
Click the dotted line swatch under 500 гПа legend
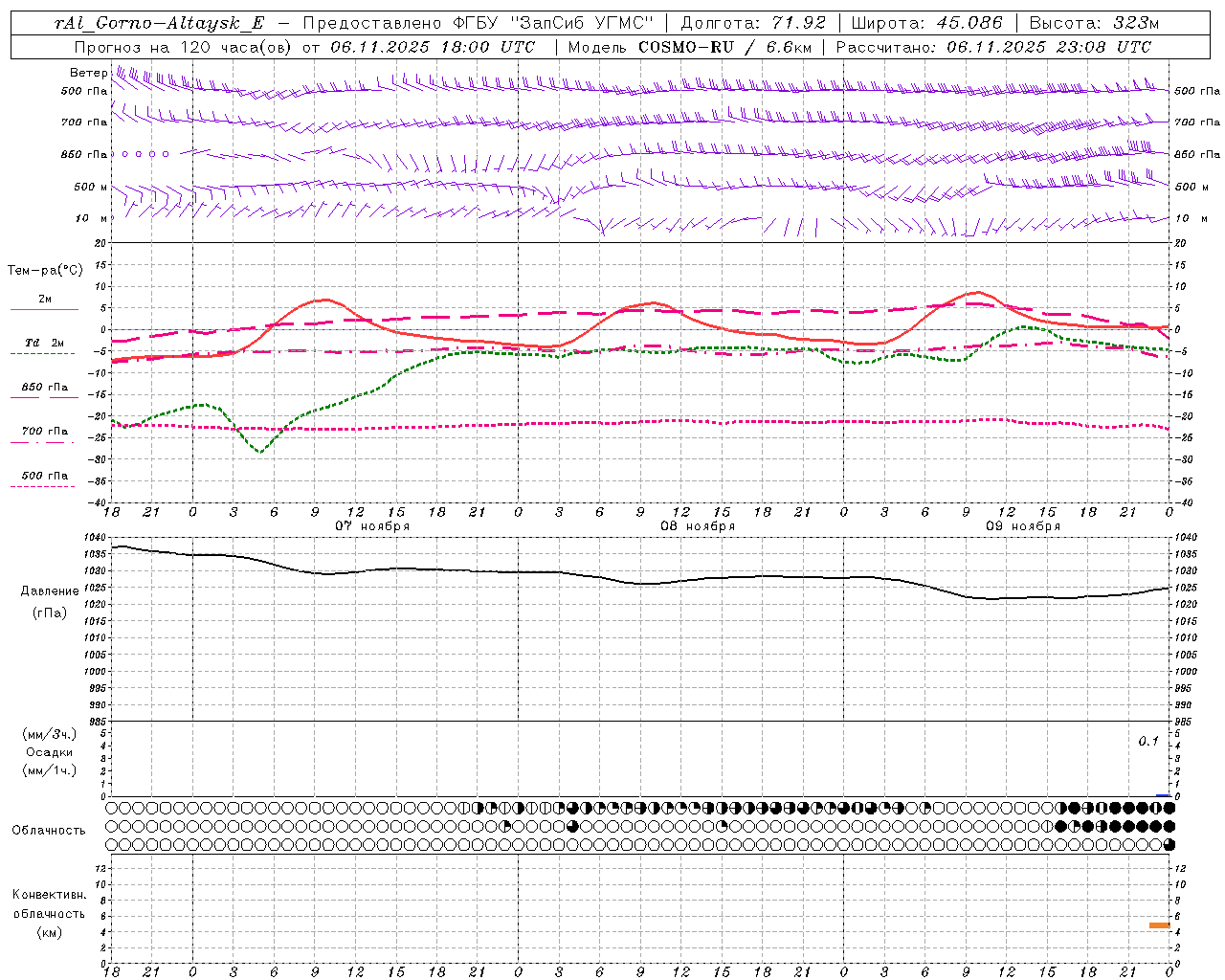42,486
